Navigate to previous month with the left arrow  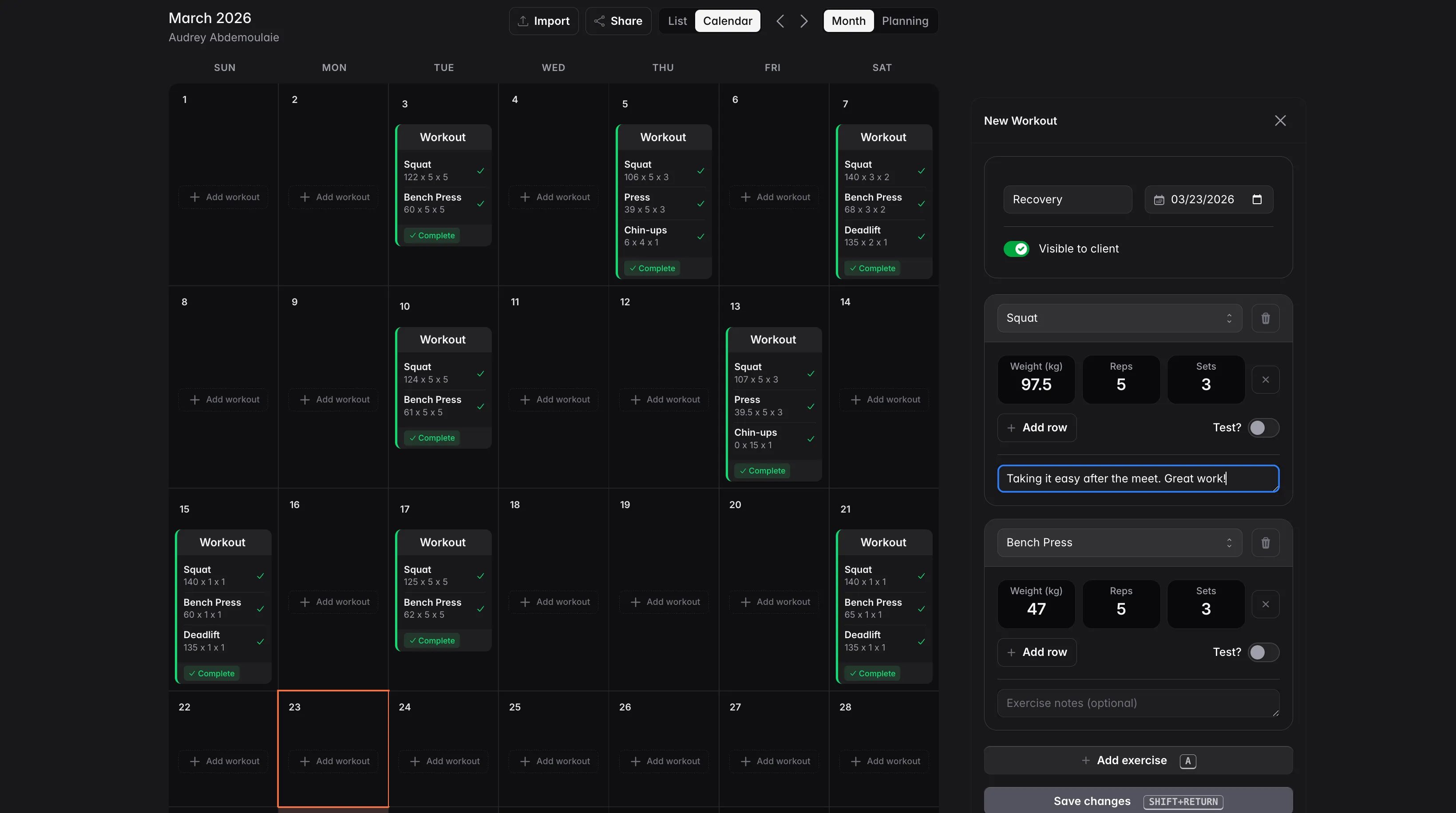coord(780,21)
